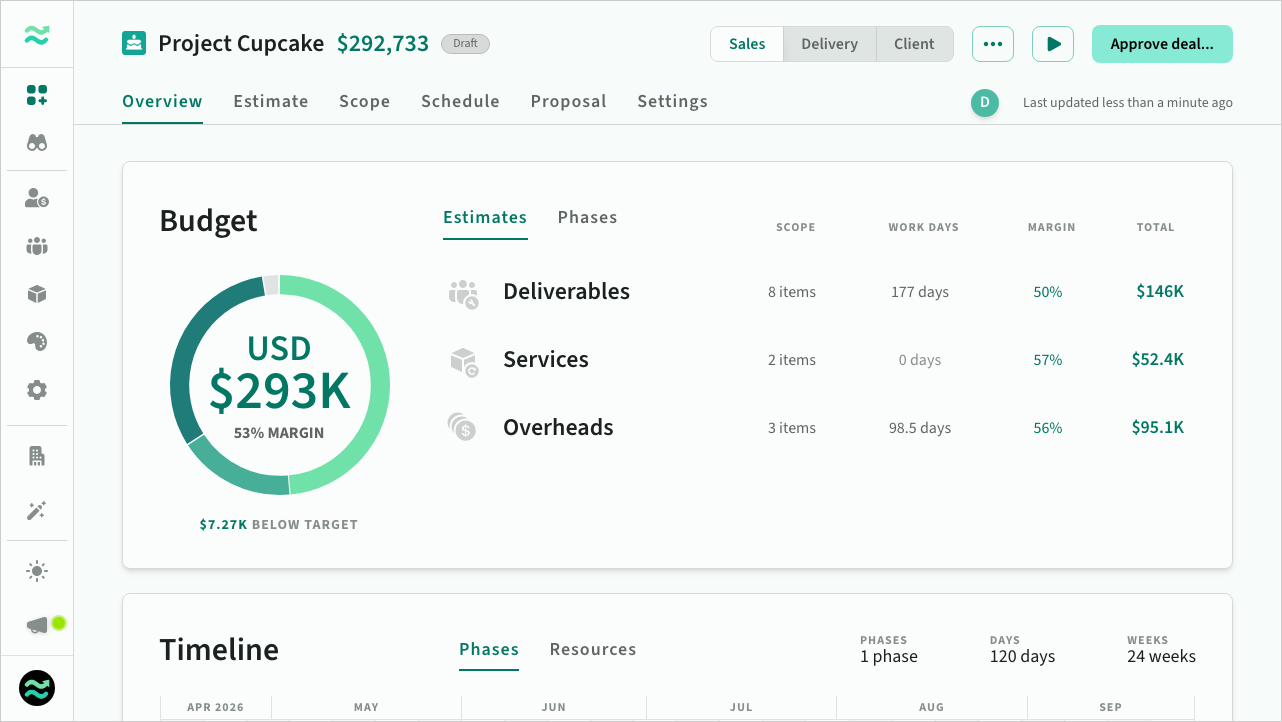Click the budget donut chart
Viewport: 1282px width, 722px height.
click(x=280, y=385)
